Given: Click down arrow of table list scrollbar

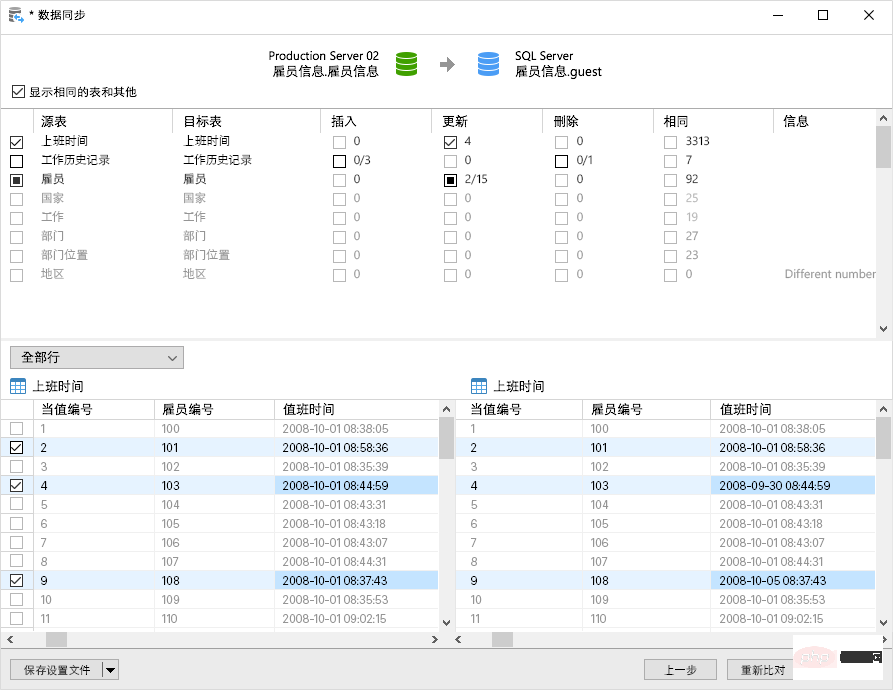Looking at the screenshot, I should (x=883, y=328).
